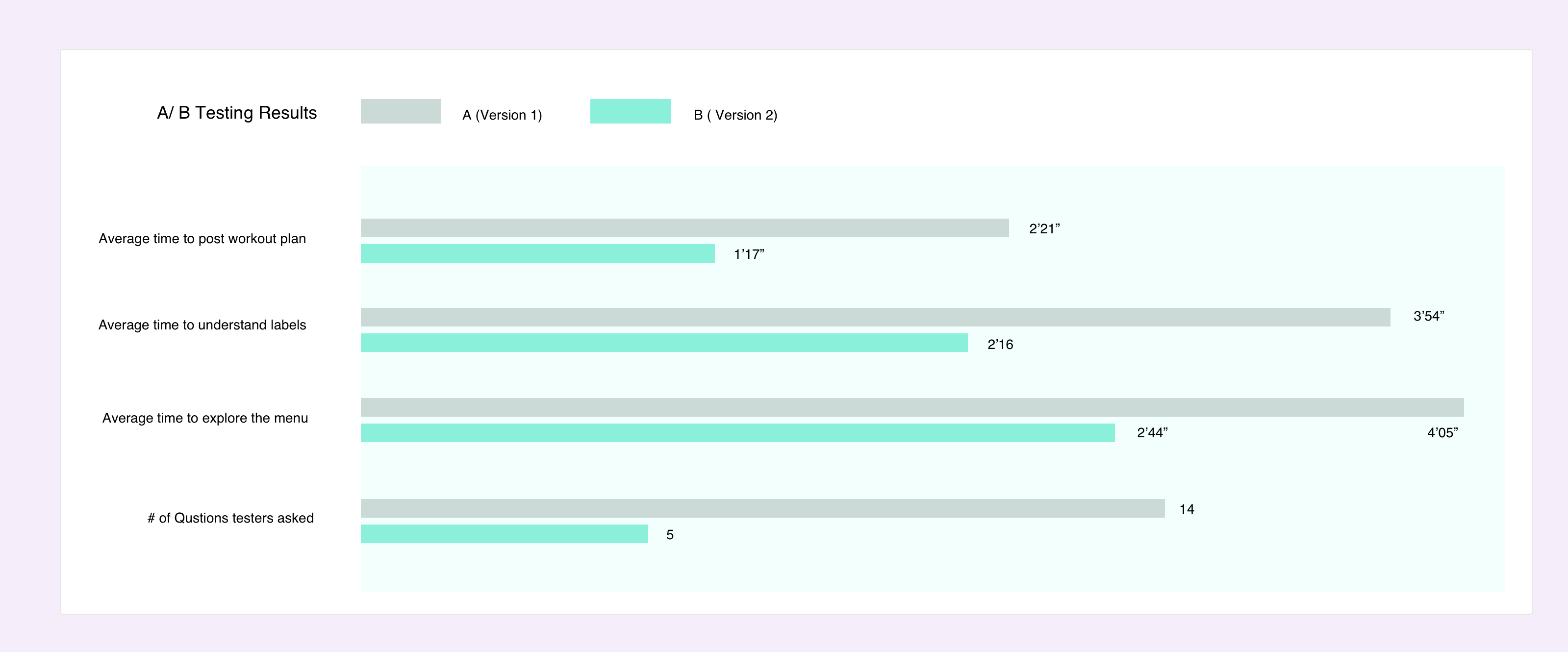The width and height of the screenshot is (1568, 652).
Task: Select the "Average time to post workout plan" label
Action: pyautogui.click(x=202, y=239)
